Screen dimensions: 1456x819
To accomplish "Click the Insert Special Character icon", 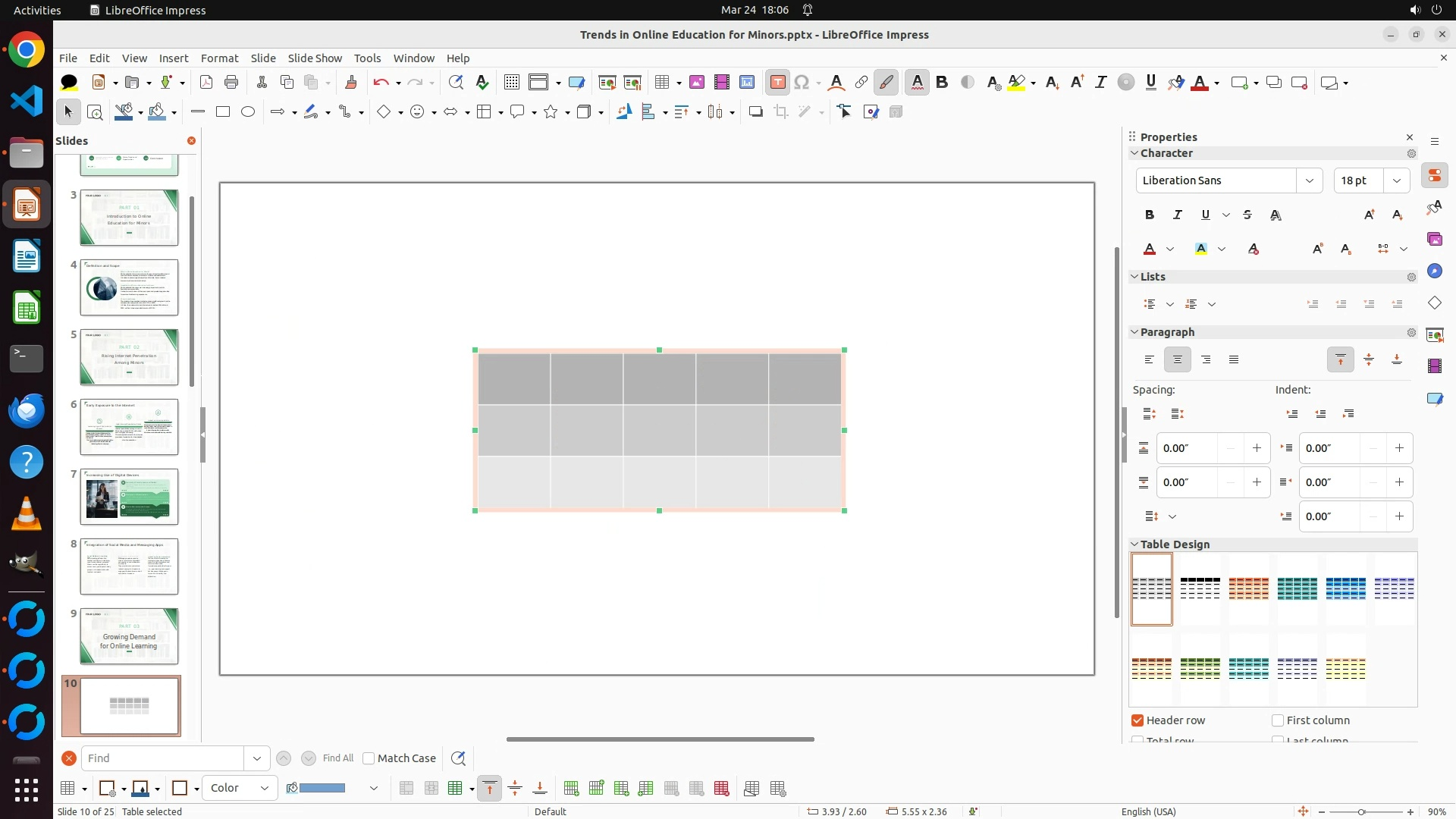I will click(802, 83).
